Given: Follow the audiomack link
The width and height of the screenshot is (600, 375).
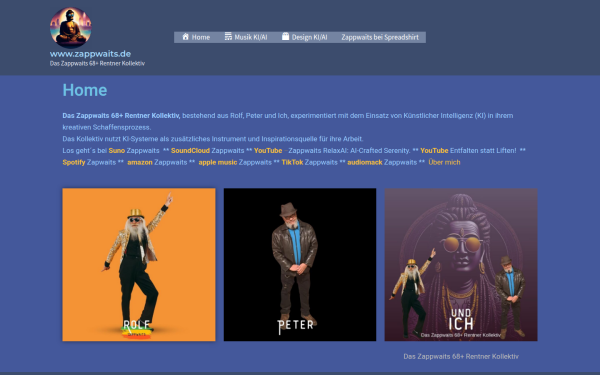Looking at the screenshot, I should (x=365, y=163).
